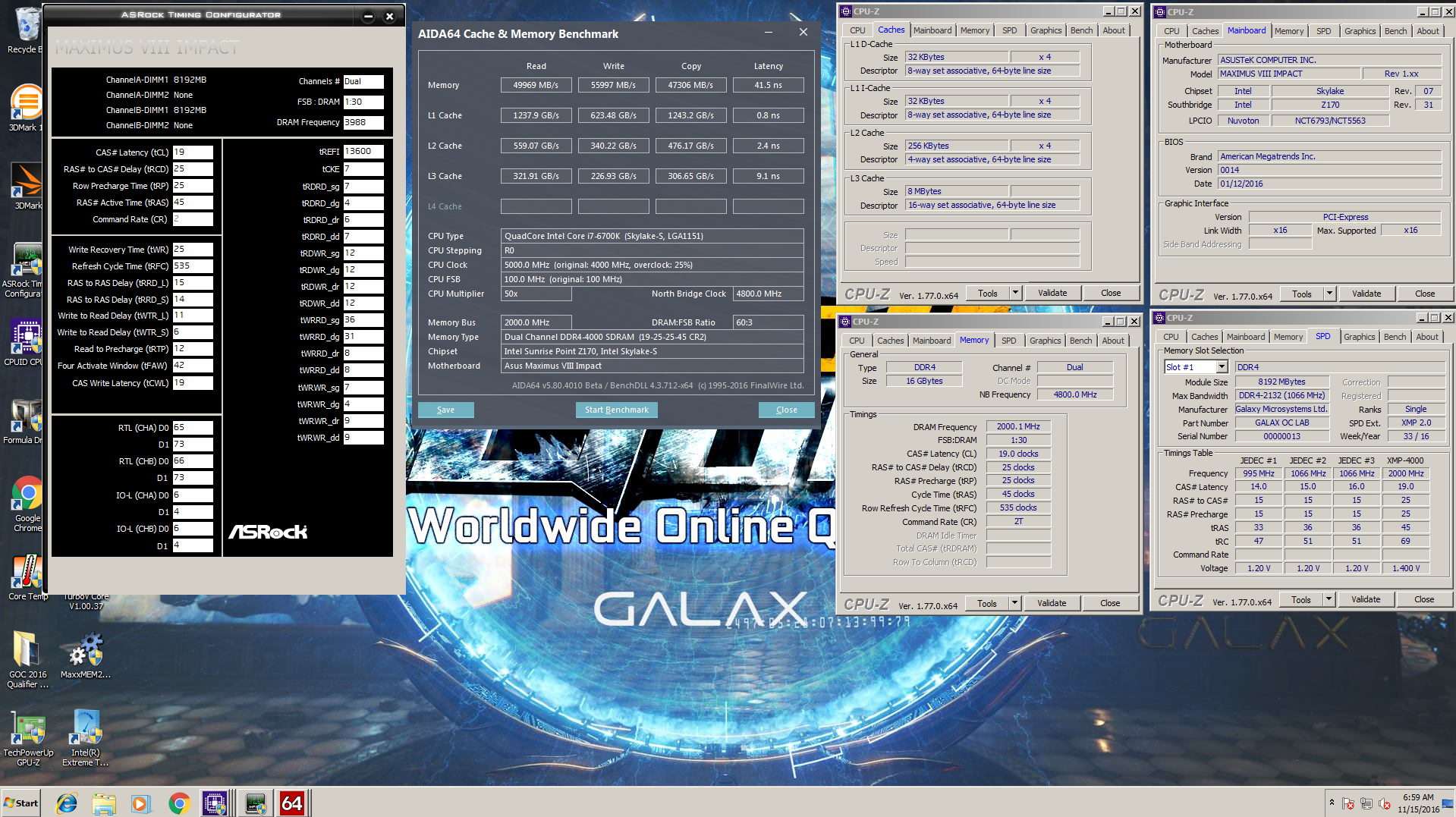Click the RTL (CHA) D0 field showing 65
Screen dimensions: 1456x817
pyautogui.click(x=193, y=428)
